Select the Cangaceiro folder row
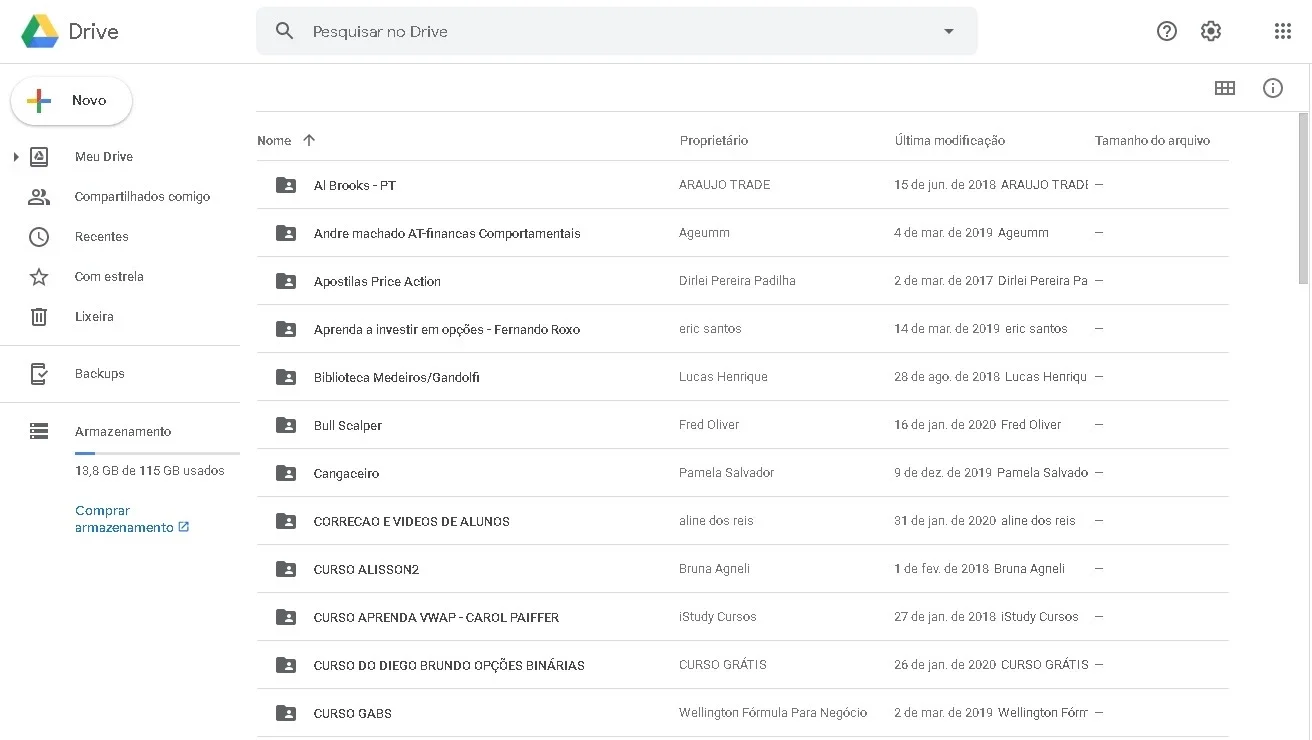This screenshot has height=740, width=1312. pyautogui.click(x=742, y=473)
